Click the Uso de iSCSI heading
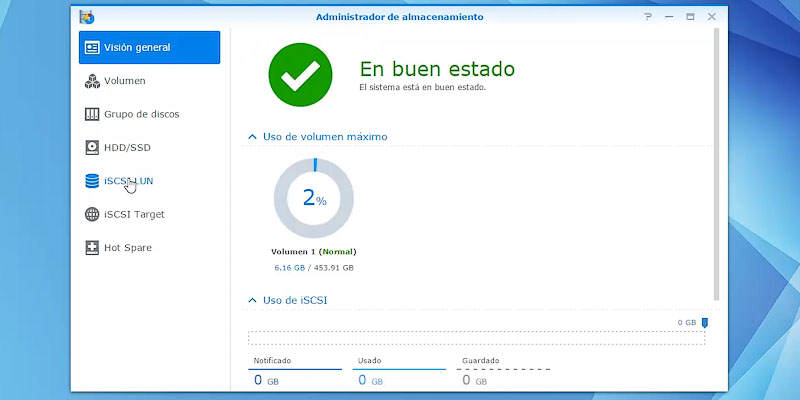800x400 pixels. pyautogui.click(x=295, y=301)
